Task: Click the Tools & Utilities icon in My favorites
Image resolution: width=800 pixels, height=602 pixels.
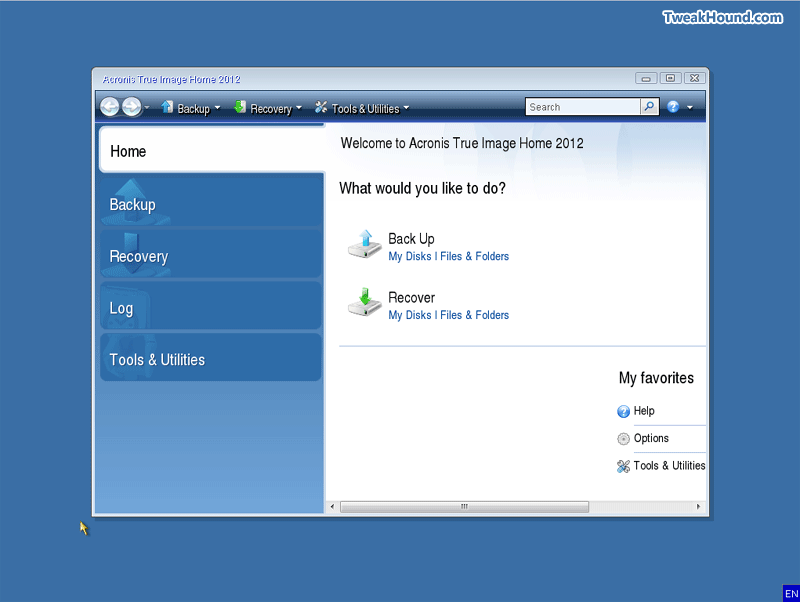Action: coord(623,466)
